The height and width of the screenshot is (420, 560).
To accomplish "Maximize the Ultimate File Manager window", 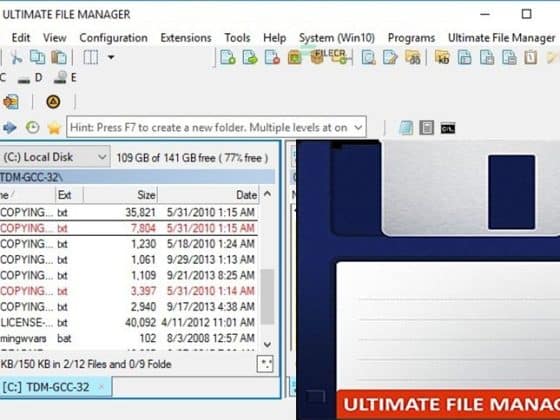I will [526, 14].
